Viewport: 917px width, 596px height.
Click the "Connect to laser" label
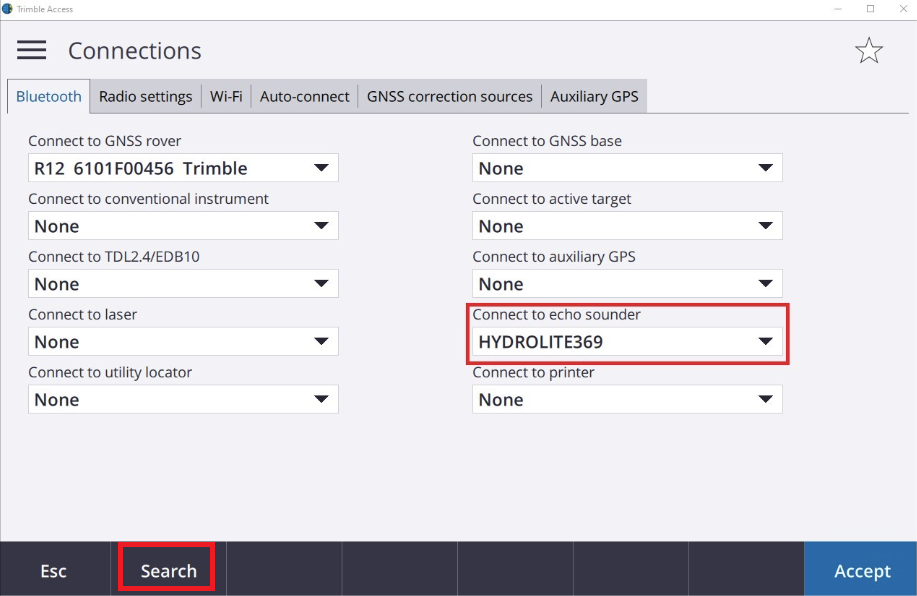(82, 315)
